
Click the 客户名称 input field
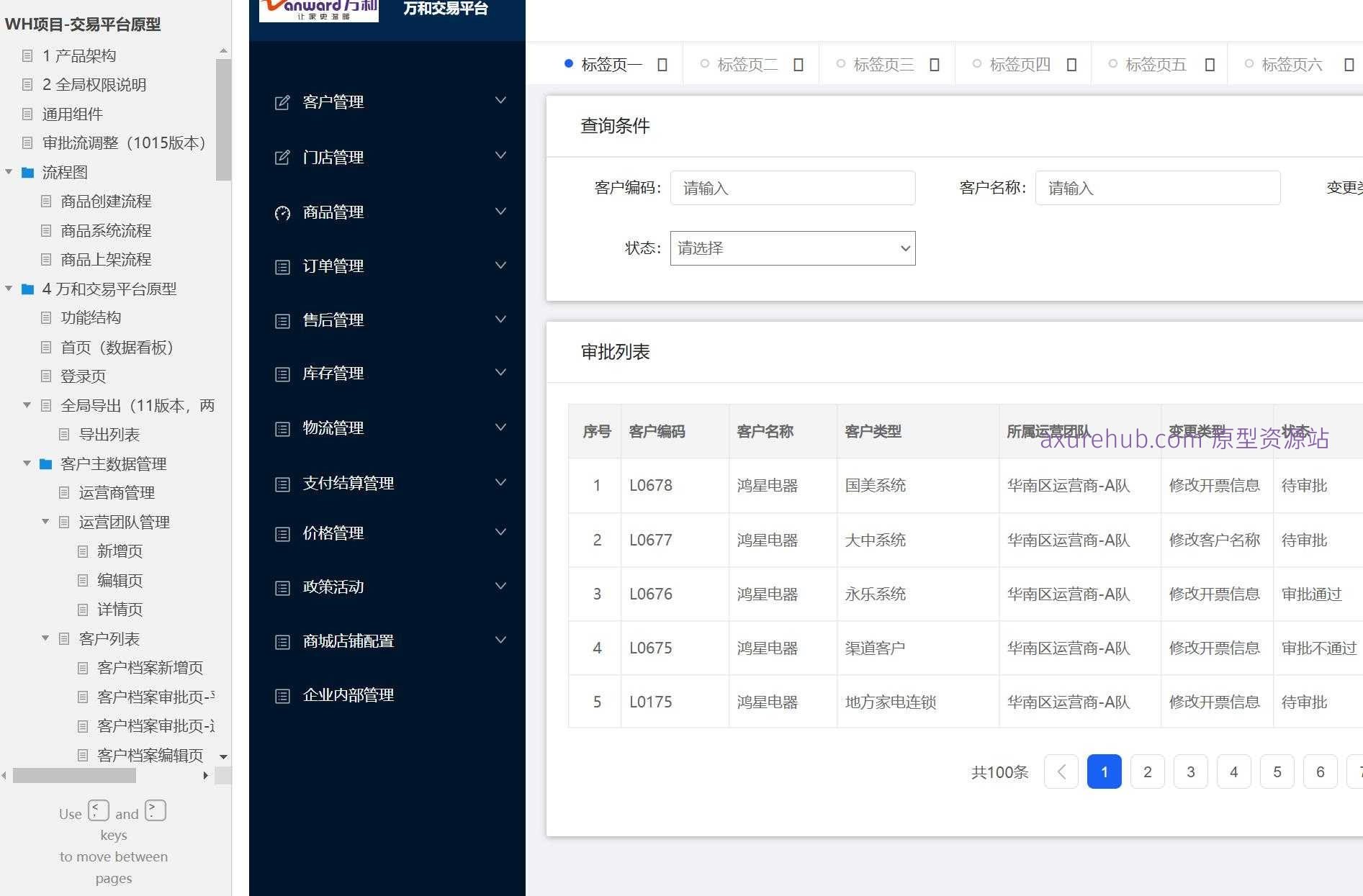pyautogui.click(x=1156, y=188)
